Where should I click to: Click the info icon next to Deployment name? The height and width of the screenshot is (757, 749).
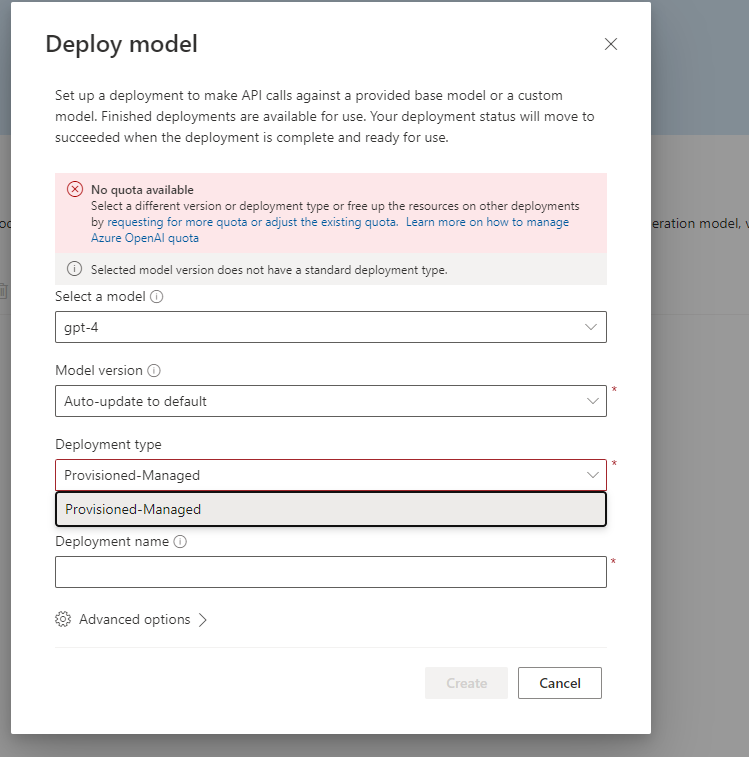click(x=180, y=542)
